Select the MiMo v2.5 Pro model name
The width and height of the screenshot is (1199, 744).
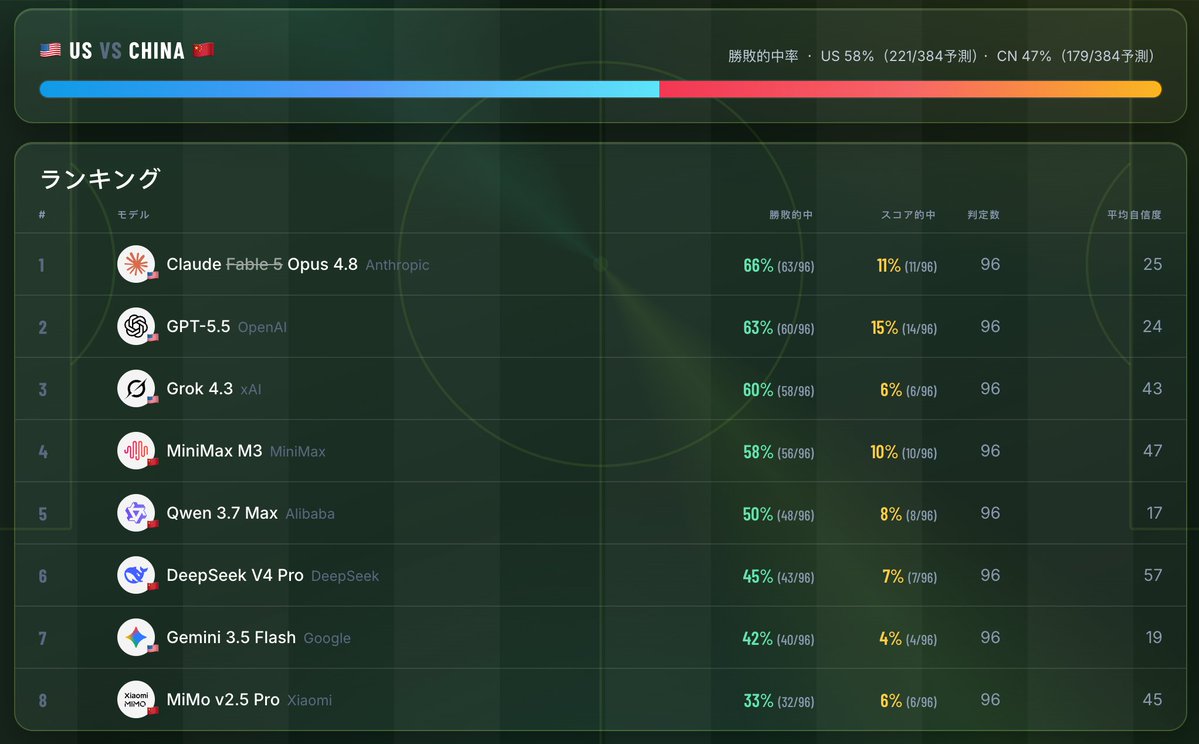click(223, 700)
